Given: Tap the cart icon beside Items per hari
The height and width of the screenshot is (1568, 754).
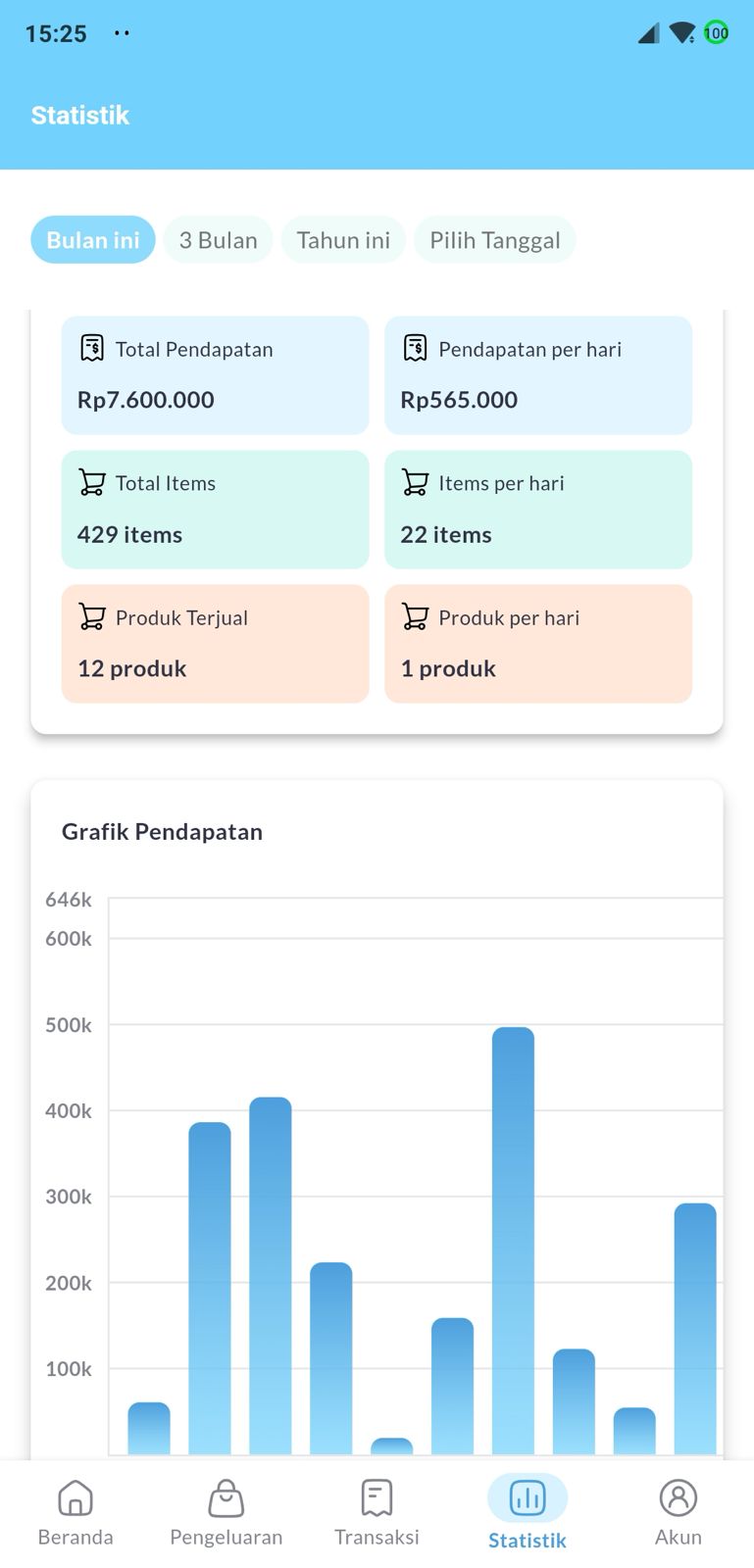Looking at the screenshot, I should [415, 483].
